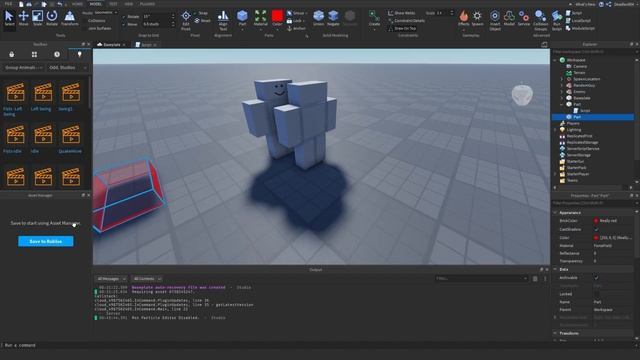Collapse the Workspace tree node
The height and width of the screenshot is (360, 640).
click(x=555, y=60)
